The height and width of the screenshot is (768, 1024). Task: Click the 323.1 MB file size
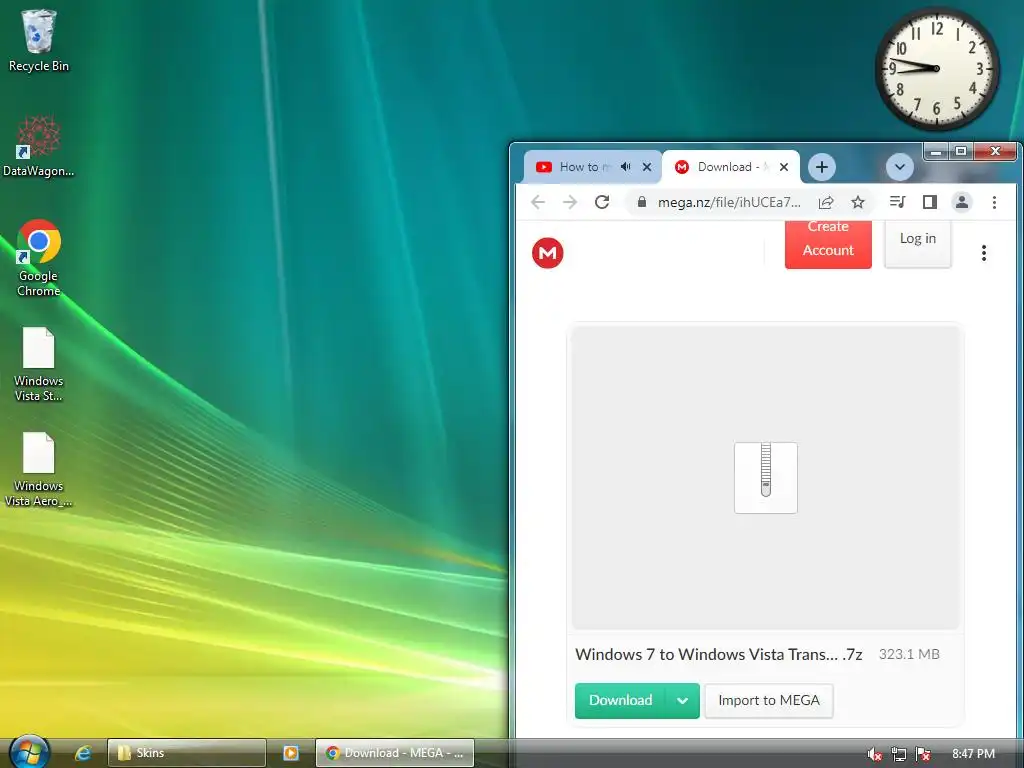click(x=909, y=654)
